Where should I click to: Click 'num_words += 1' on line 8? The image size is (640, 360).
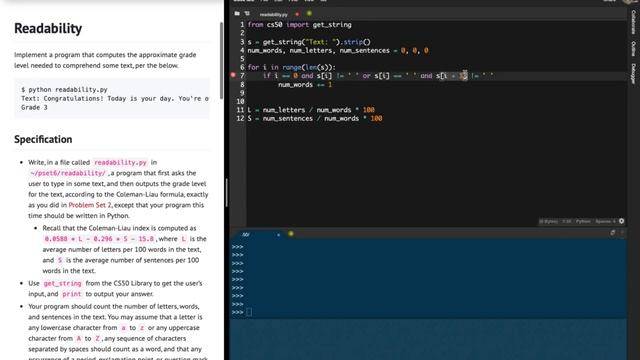(305, 84)
